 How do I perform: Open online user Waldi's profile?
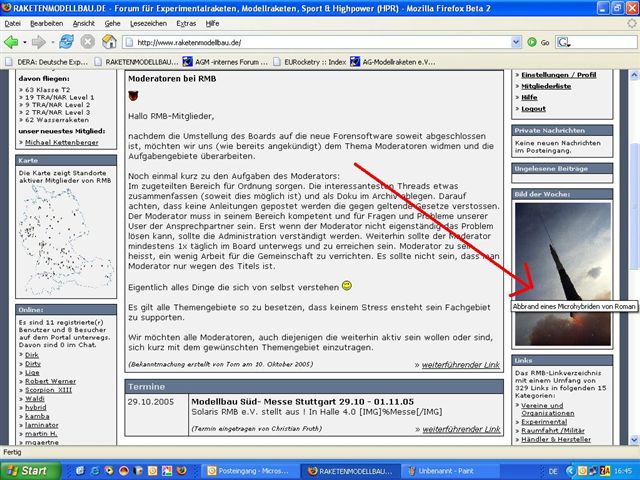point(35,399)
